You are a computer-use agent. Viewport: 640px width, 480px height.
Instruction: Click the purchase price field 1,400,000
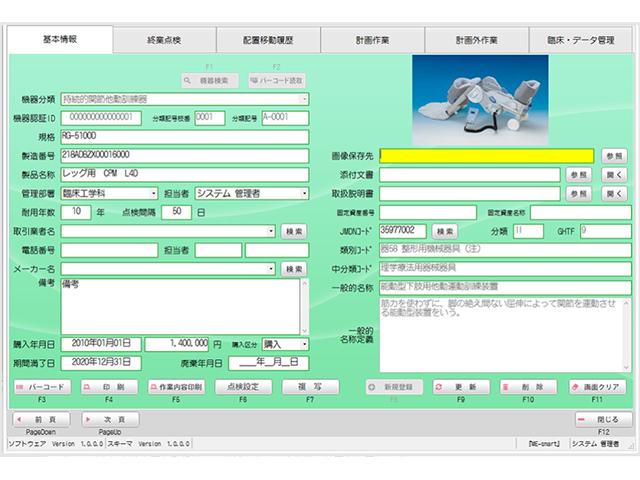(x=177, y=344)
